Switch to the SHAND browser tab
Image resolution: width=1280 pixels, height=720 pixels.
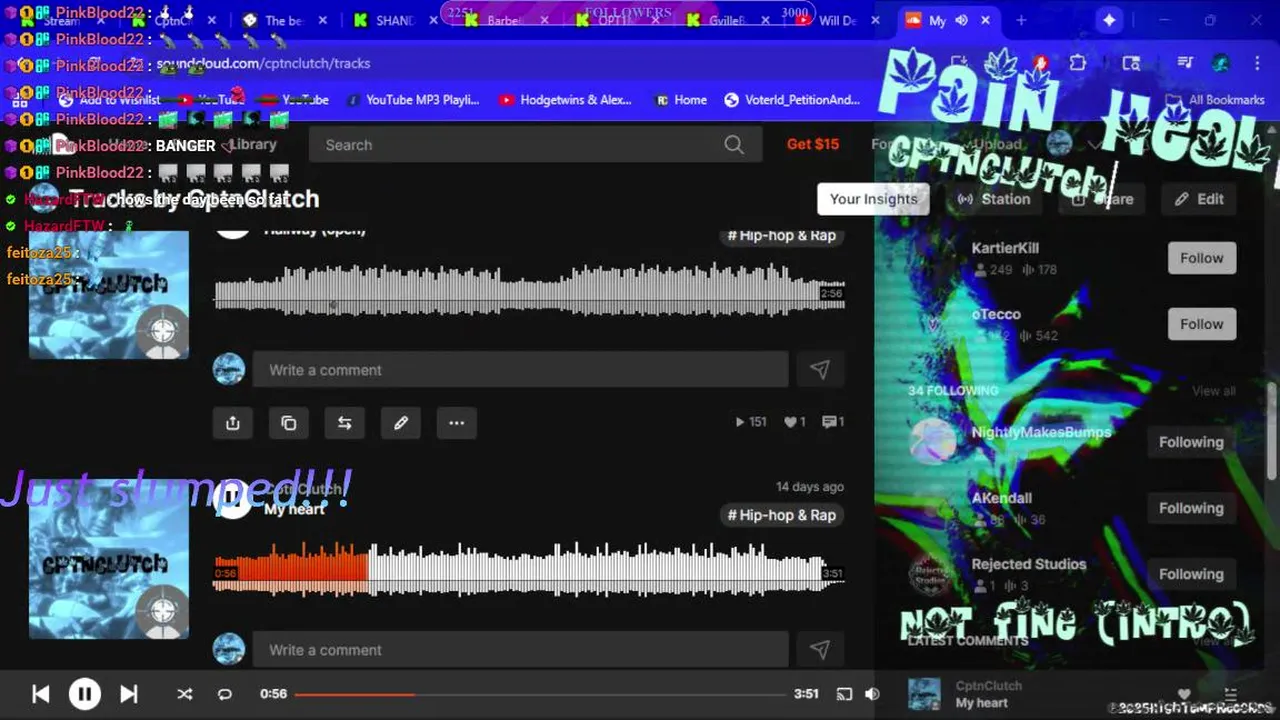(394, 20)
